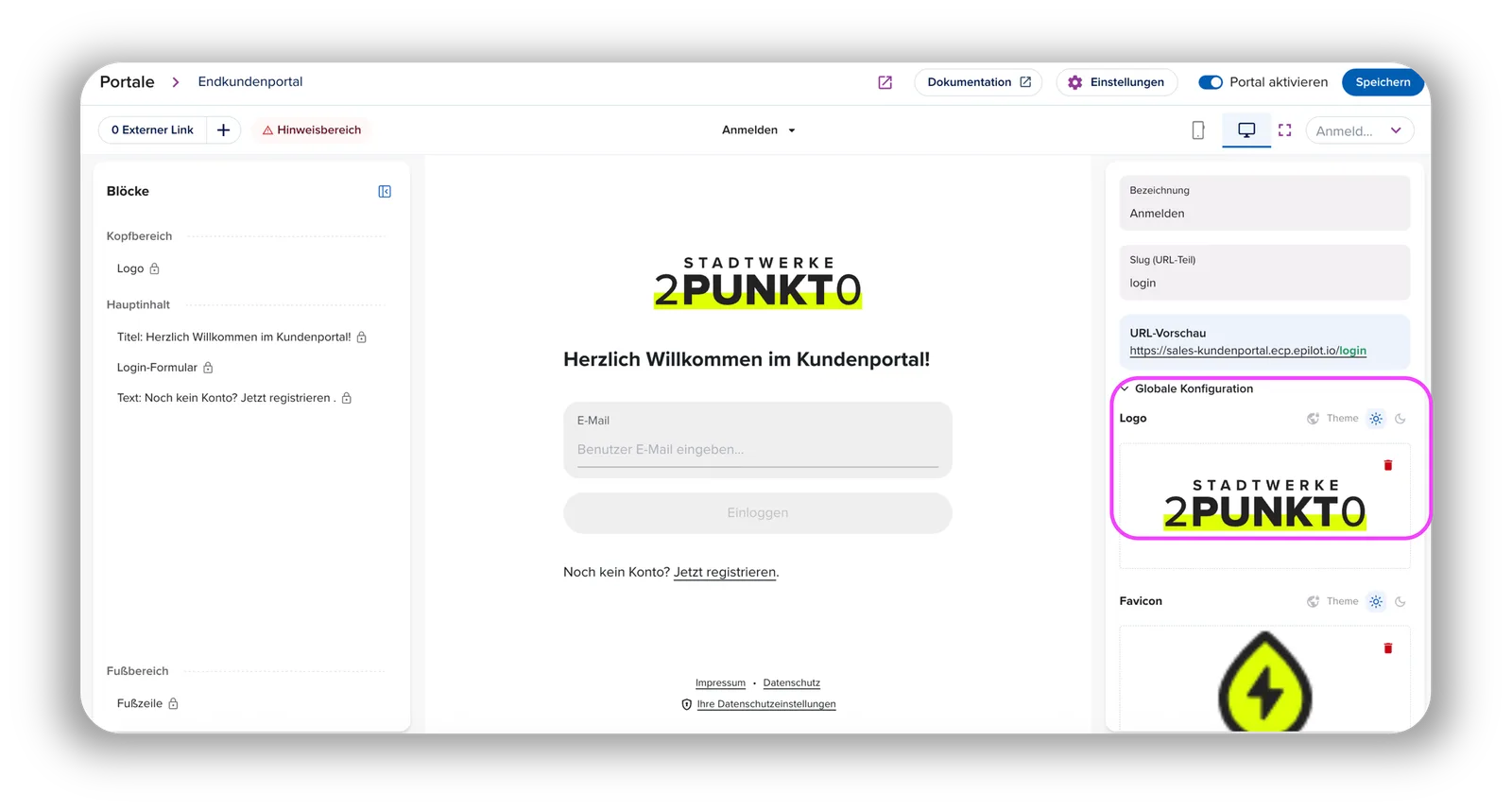Delete the uploaded Logo image

[x=1388, y=465]
